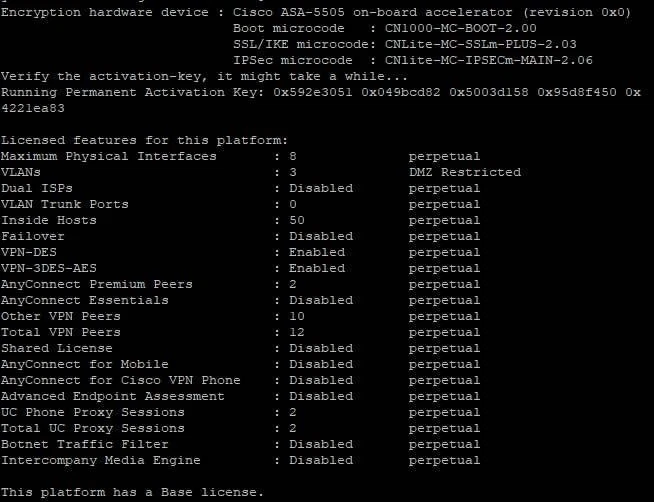Click the VLAN Trunk Ports row label
The width and height of the screenshot is (654, 502).
tap(65, 204)
